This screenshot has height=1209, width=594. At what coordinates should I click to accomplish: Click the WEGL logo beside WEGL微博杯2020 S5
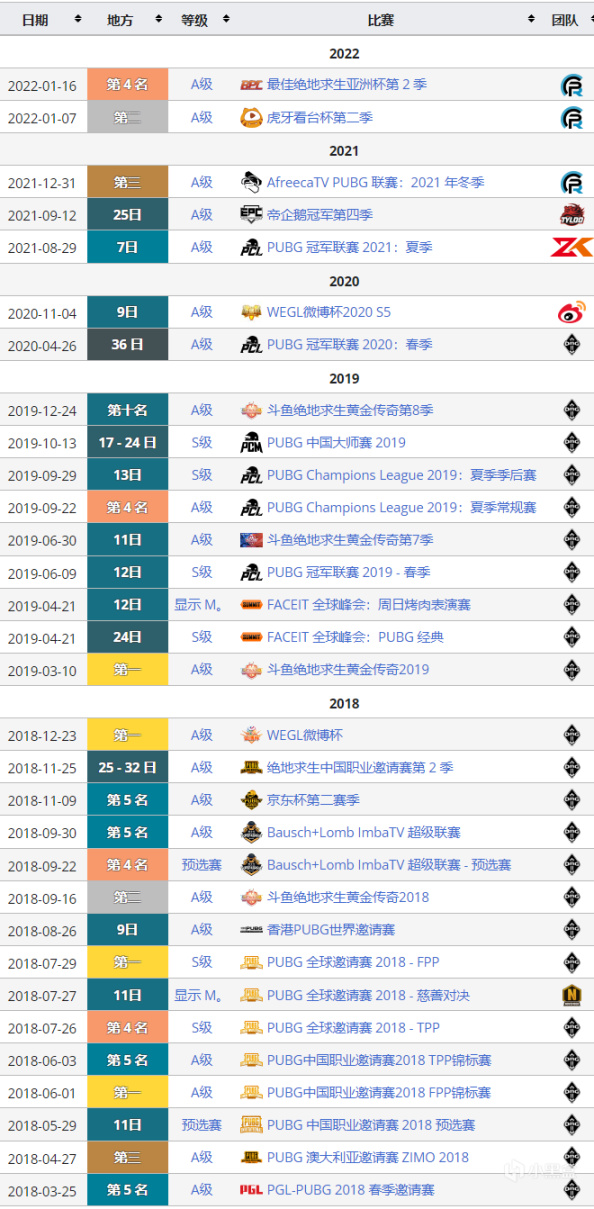[252, 312]
